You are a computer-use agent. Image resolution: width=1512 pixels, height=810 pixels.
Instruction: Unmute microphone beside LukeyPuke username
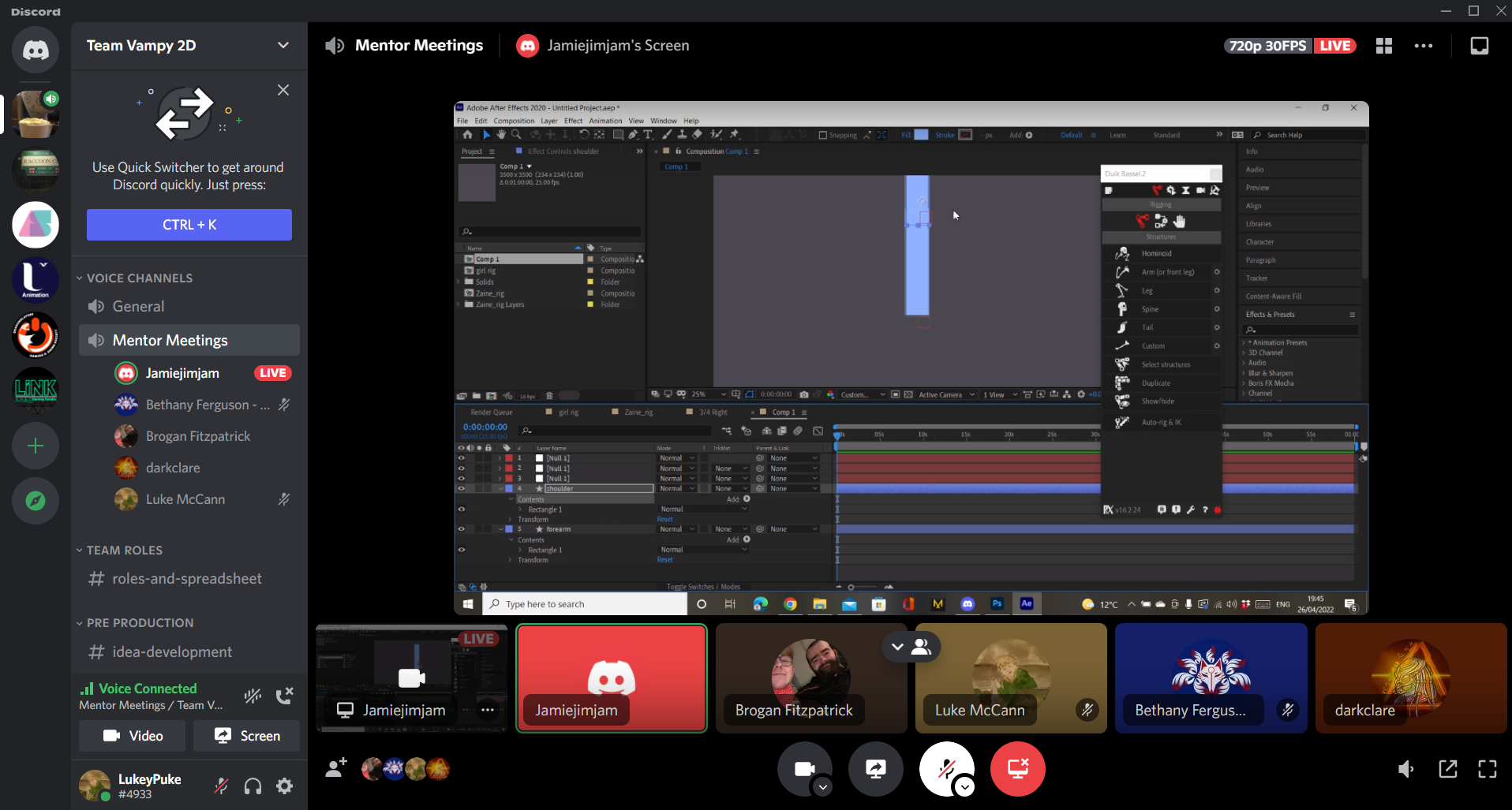pos(222,786)
